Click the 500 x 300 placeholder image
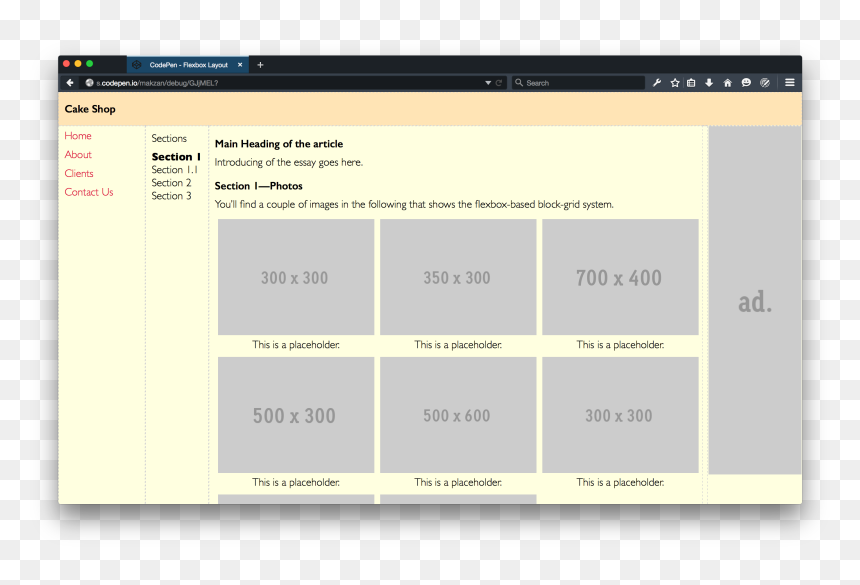This screenshot has height=585, width=860. pos(296,414)
